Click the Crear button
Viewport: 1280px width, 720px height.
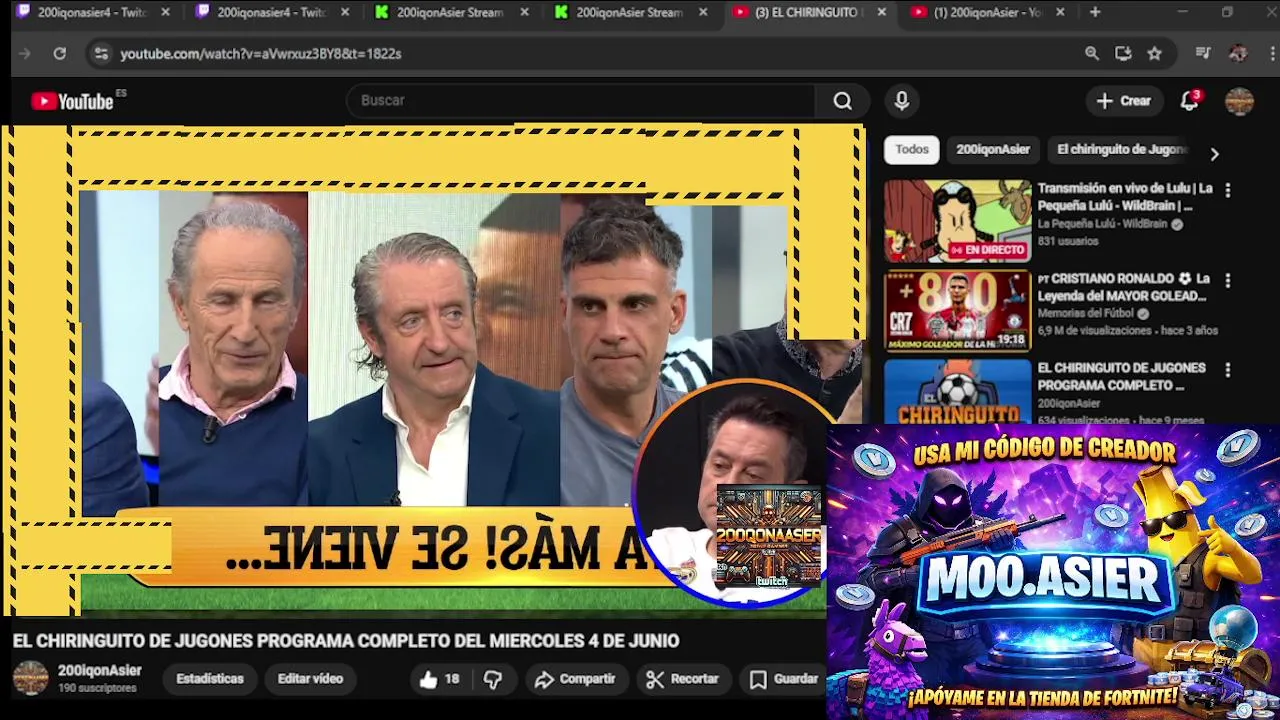(1123, 100)
